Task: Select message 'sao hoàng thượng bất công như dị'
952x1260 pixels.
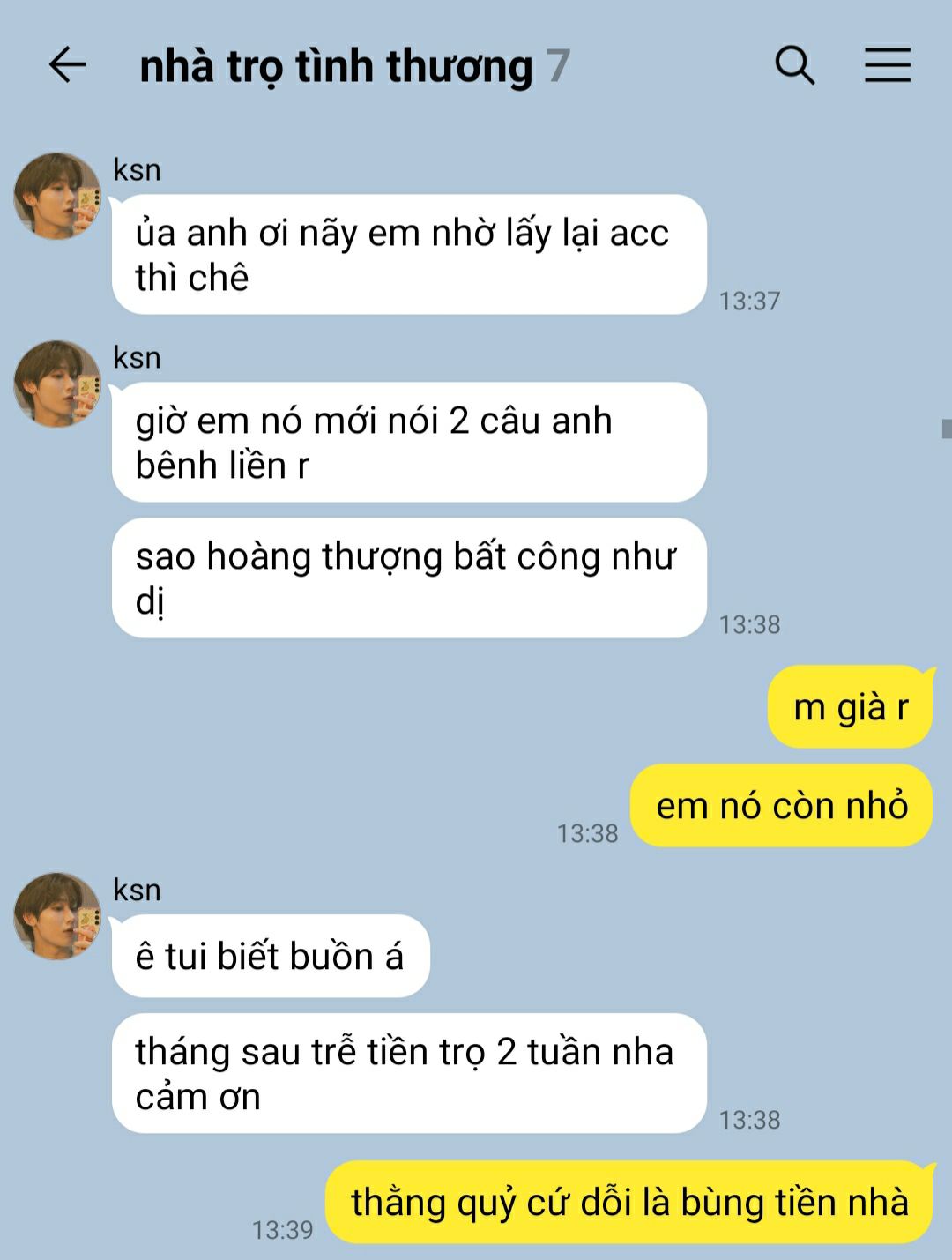Action: click(409, 578)
